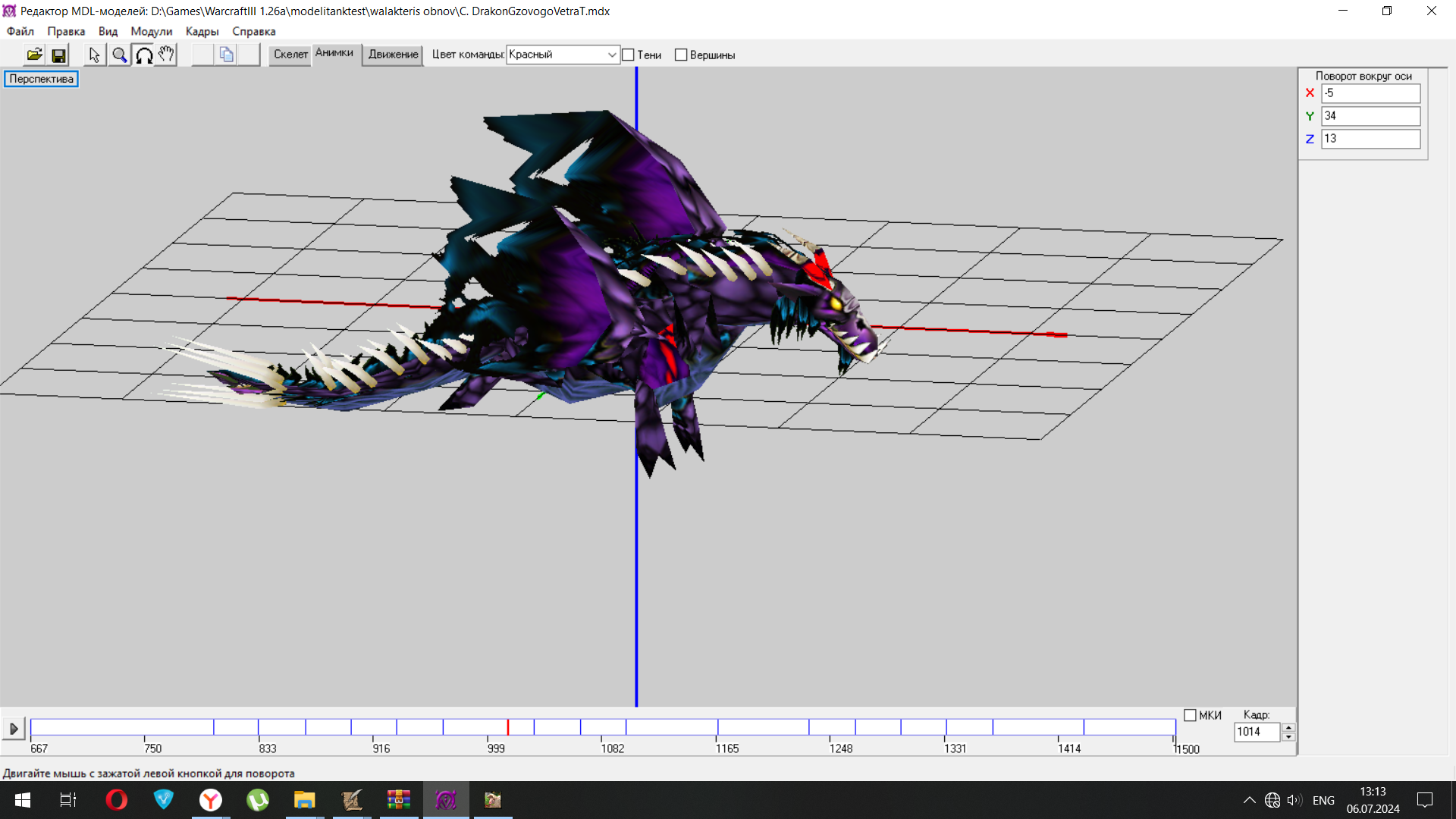Increase frame number with up stepper arrow

point(1288,727)
